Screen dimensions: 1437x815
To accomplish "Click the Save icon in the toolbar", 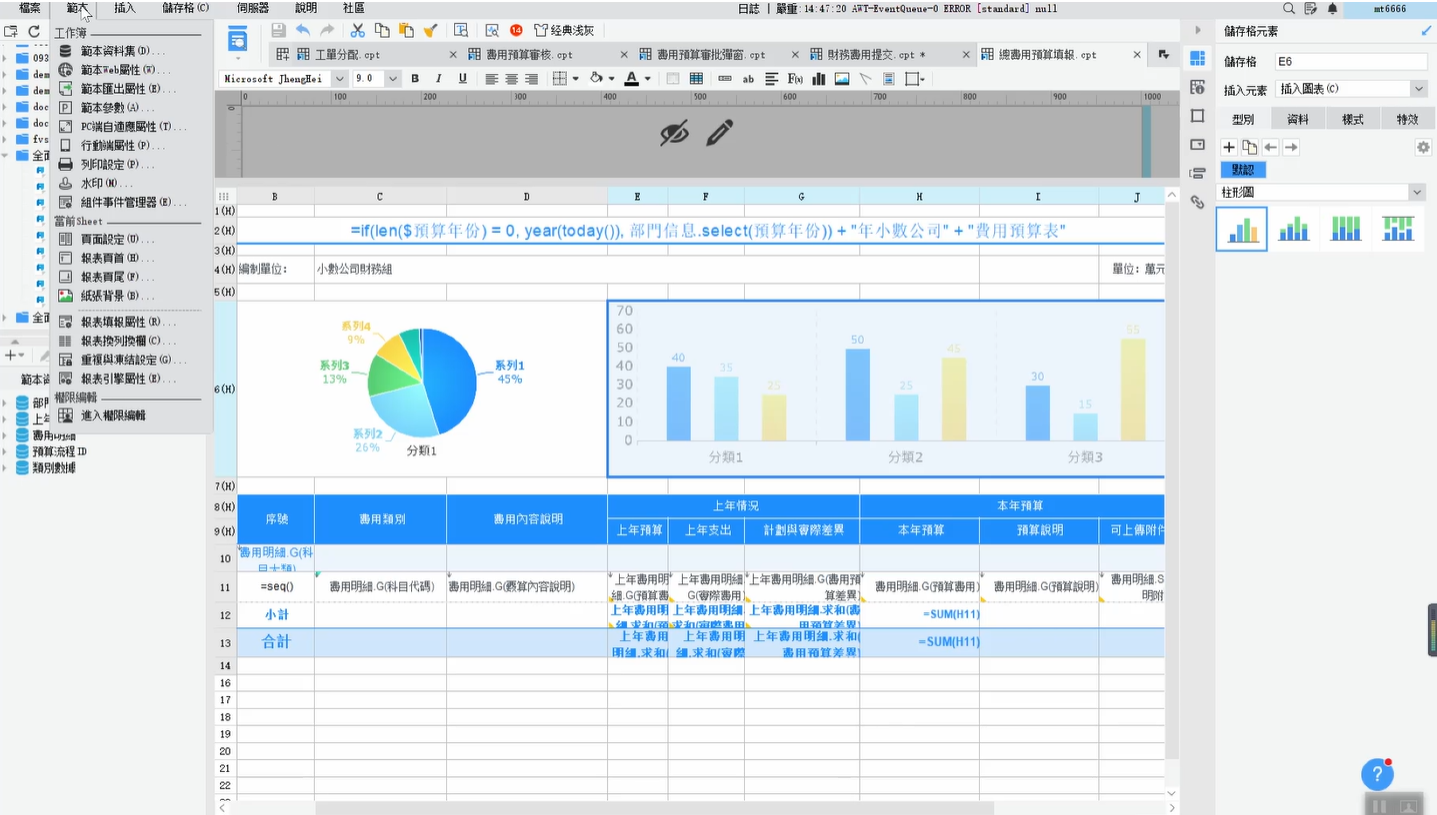I will pyautogui.click(x=278, y=31).
